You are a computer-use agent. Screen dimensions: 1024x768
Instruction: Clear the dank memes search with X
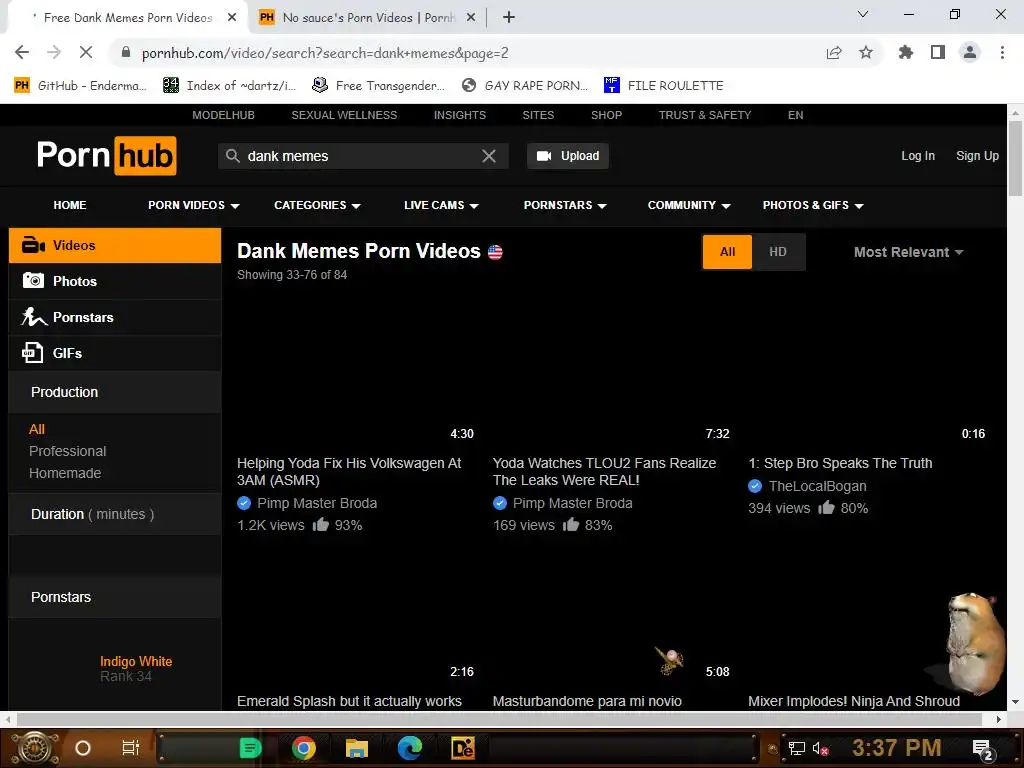(488, 156)
